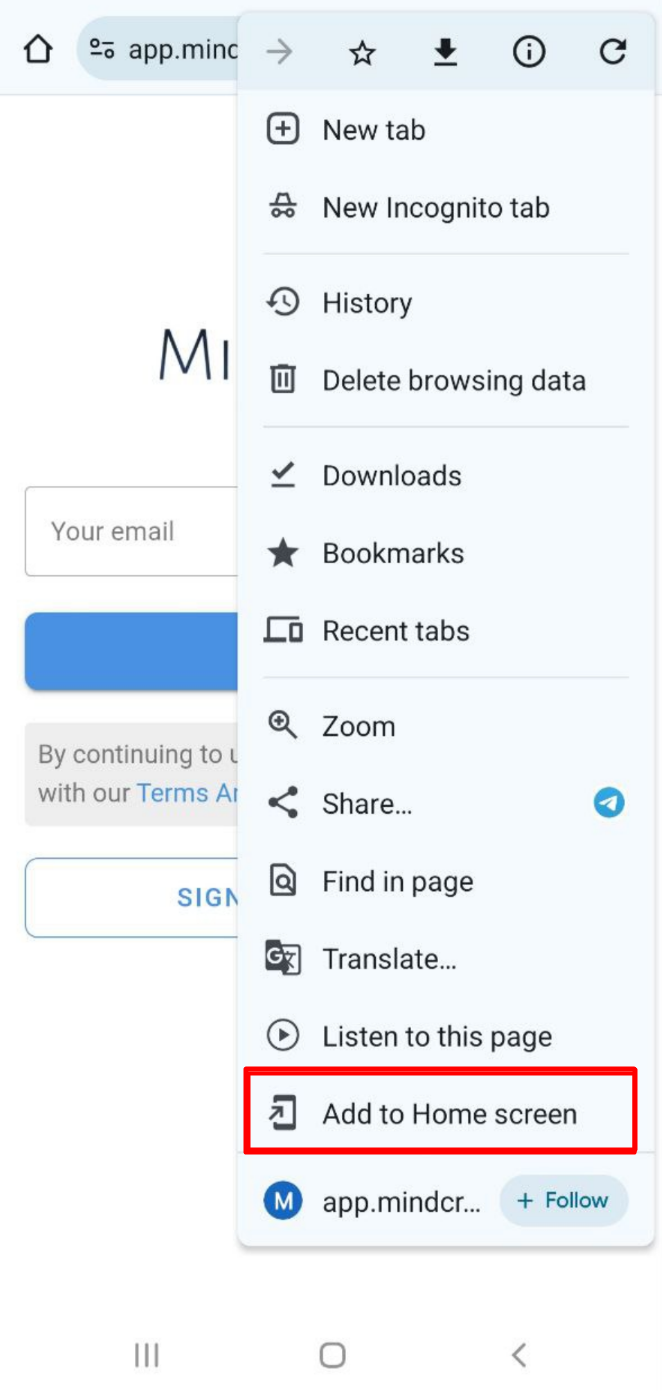Image resolution: width=662 pixels, height=1391 pixels.
Task: Open Downloads menu entry
Action: 391,476
